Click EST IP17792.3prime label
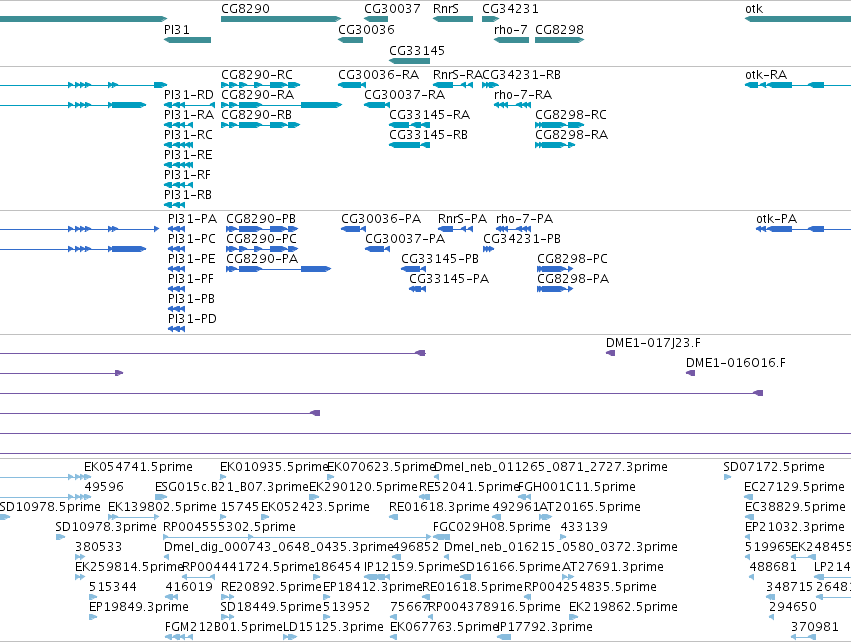Viewport: 851px width, 642px height. point(545,627)
